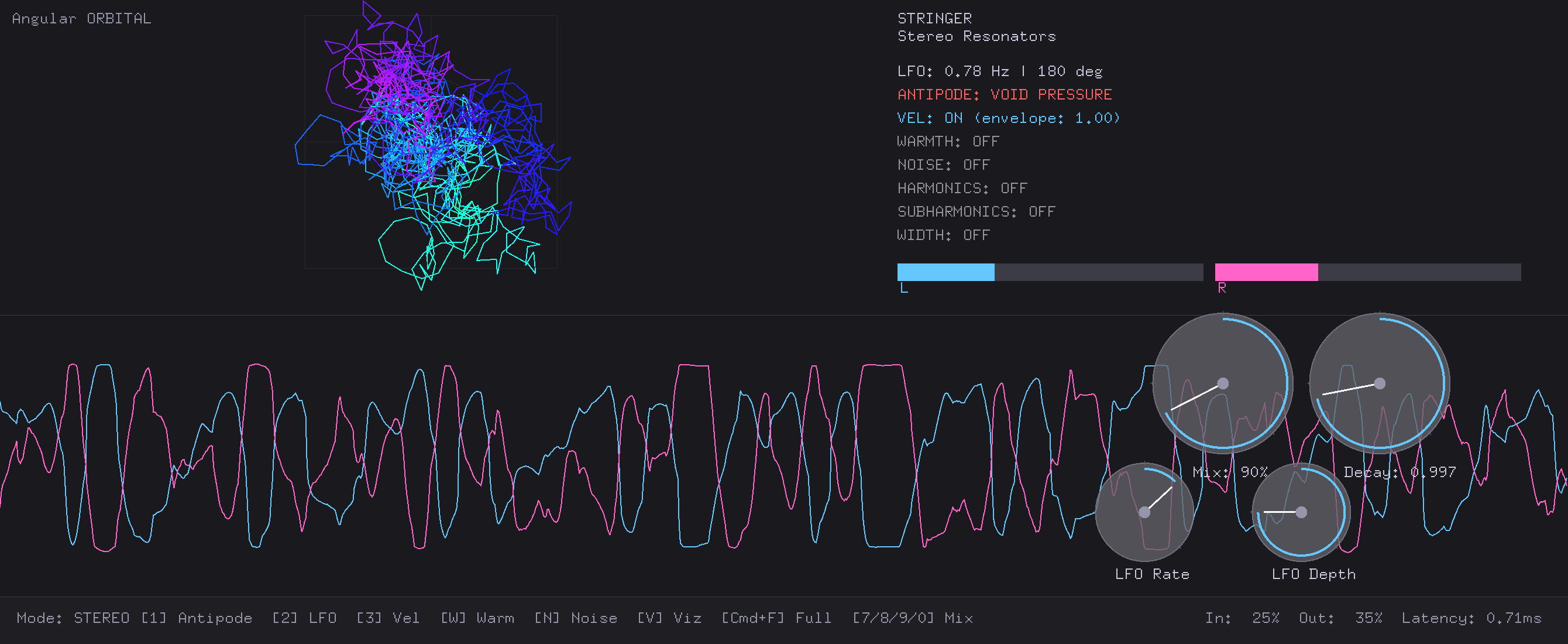Click the LFO Rate knob
Image resolution: width=1568 pixels, height=644 pixels.
pos(1144,512)
